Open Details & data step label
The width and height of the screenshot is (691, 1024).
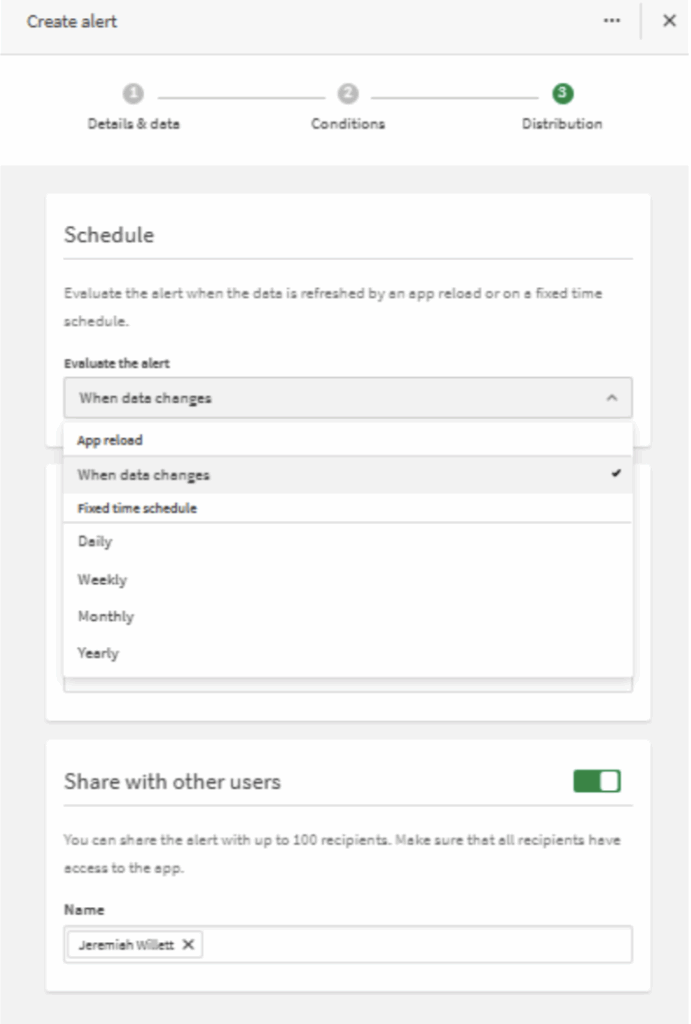coord(133,124)
